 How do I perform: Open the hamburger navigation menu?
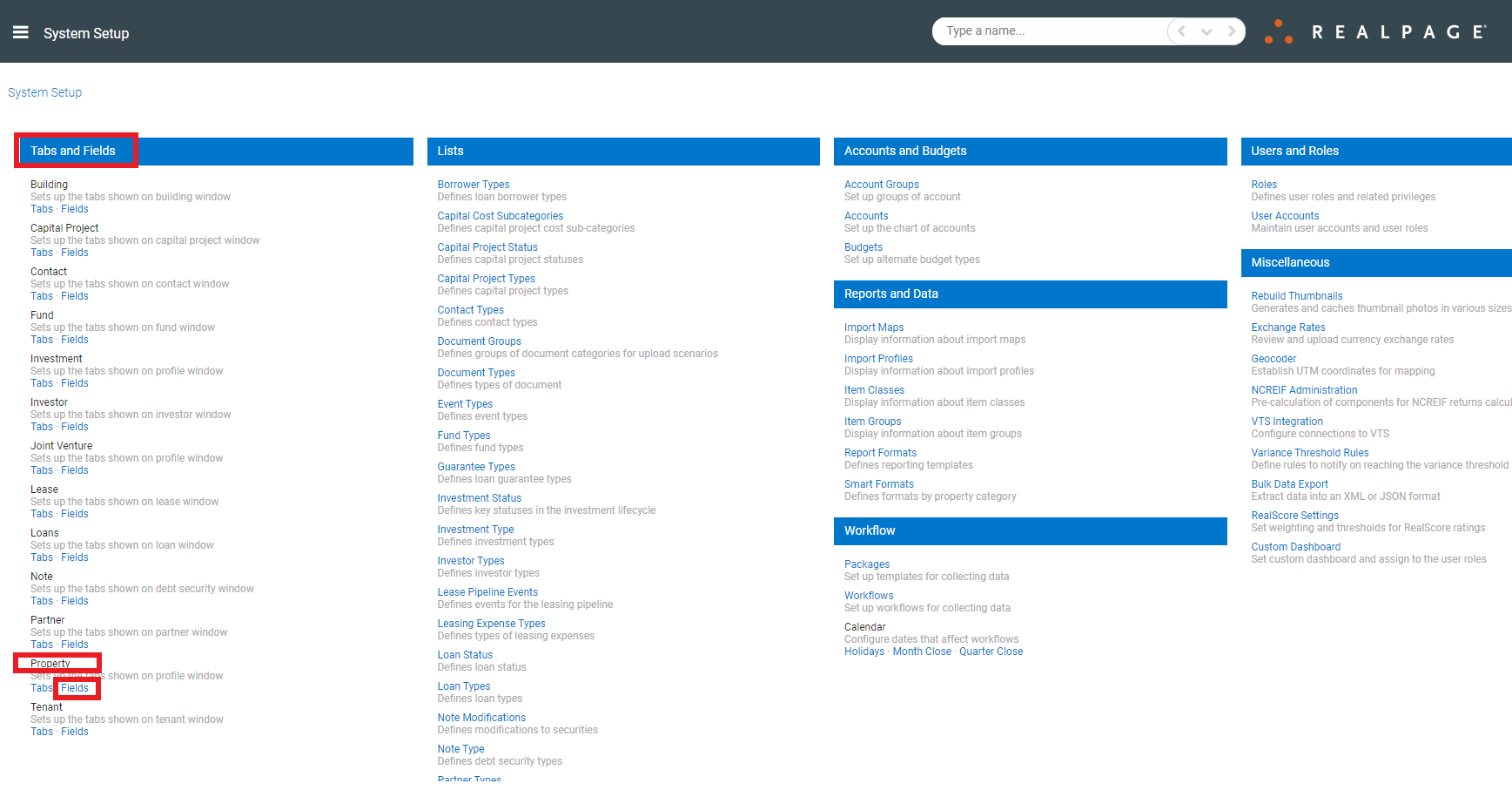point(21,31)
